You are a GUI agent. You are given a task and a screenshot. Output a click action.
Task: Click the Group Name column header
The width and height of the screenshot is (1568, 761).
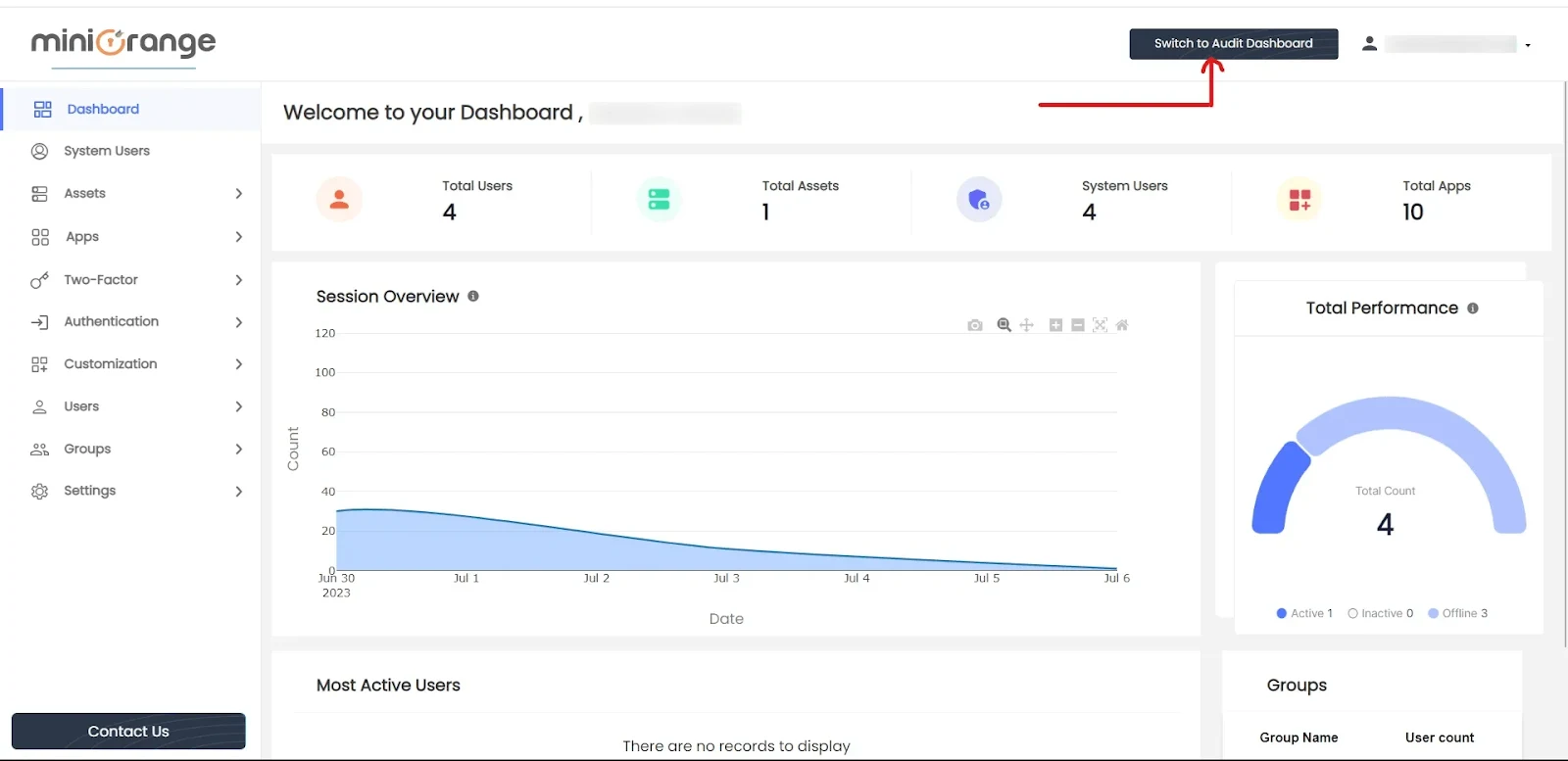[1298, 737]
